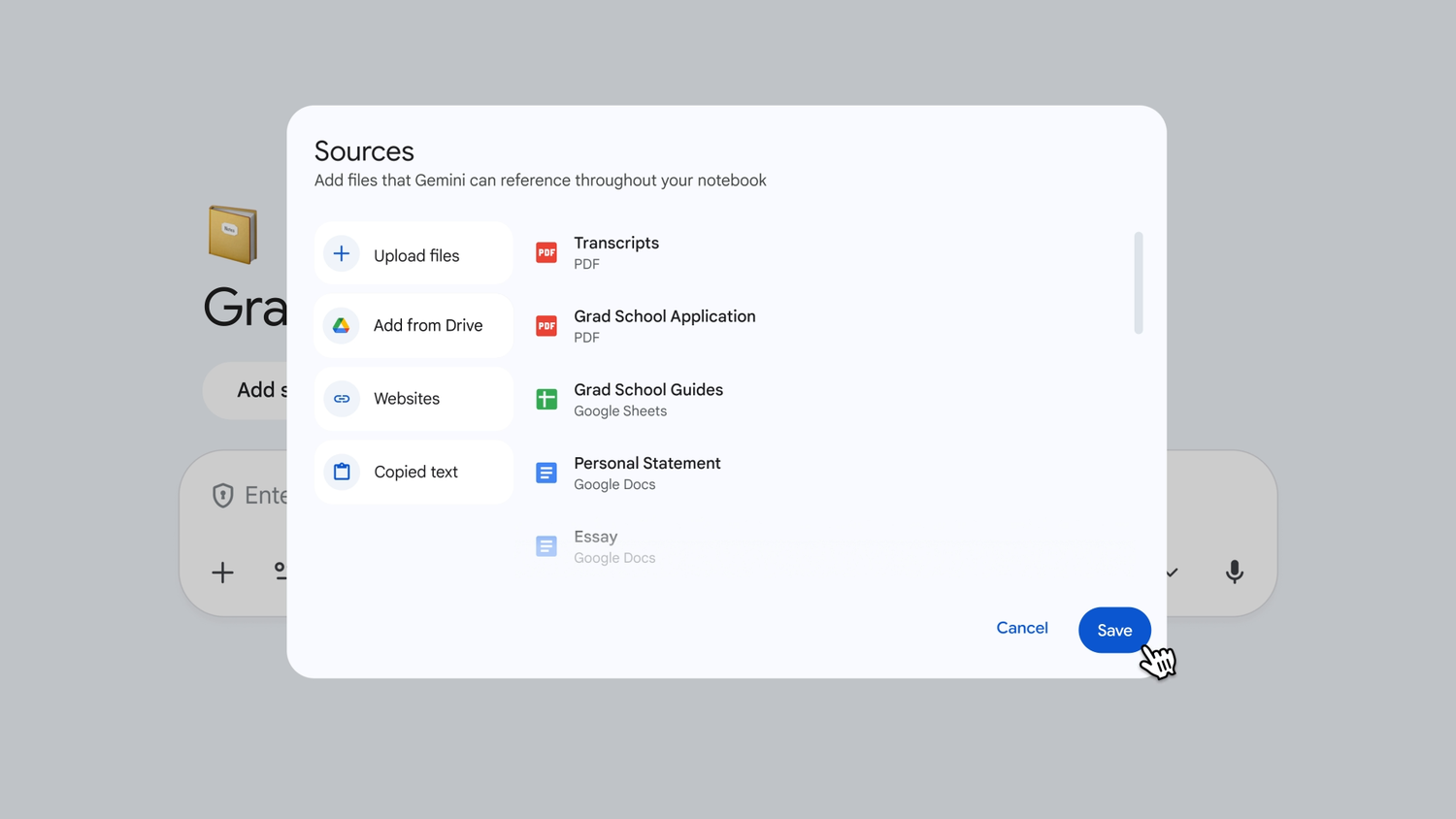
Task: Click the microphone icon in background prompt box
Action: (1235, 572)
